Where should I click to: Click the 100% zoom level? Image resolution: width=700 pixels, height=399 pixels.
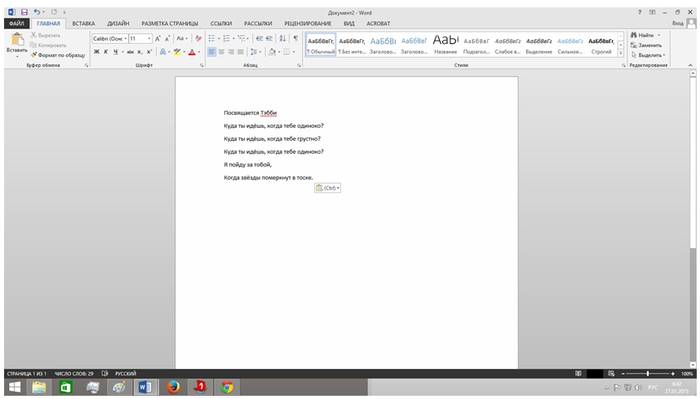(x=687, y=373)
